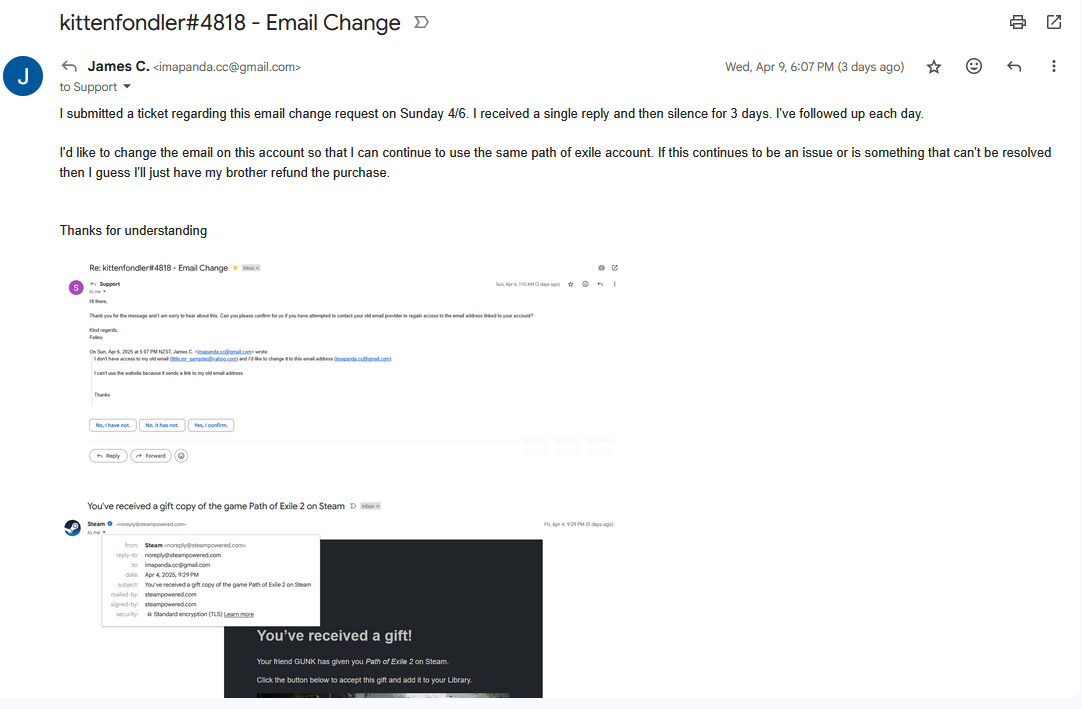Add emoji reaction to message
The width and height of the screenshot is (1082, 709).
point(974,66)
